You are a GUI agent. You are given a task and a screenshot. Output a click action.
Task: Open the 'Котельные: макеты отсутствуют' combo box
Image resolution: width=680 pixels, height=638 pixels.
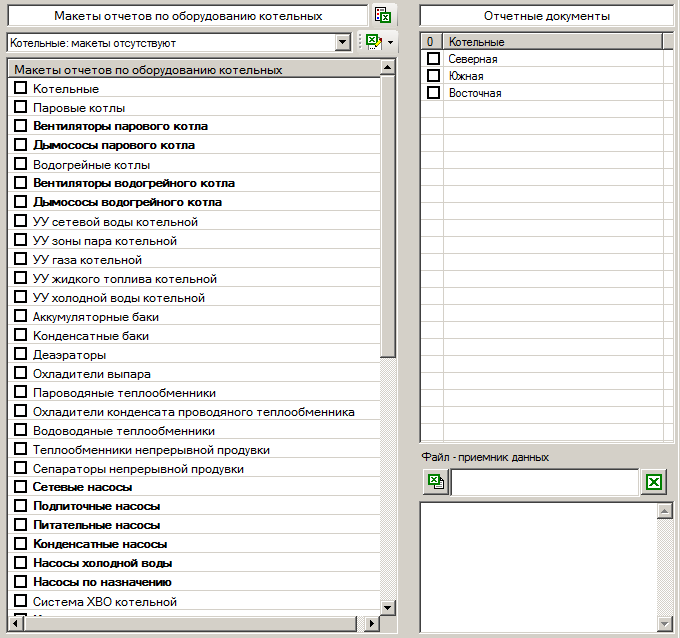[x=343, y=42]
